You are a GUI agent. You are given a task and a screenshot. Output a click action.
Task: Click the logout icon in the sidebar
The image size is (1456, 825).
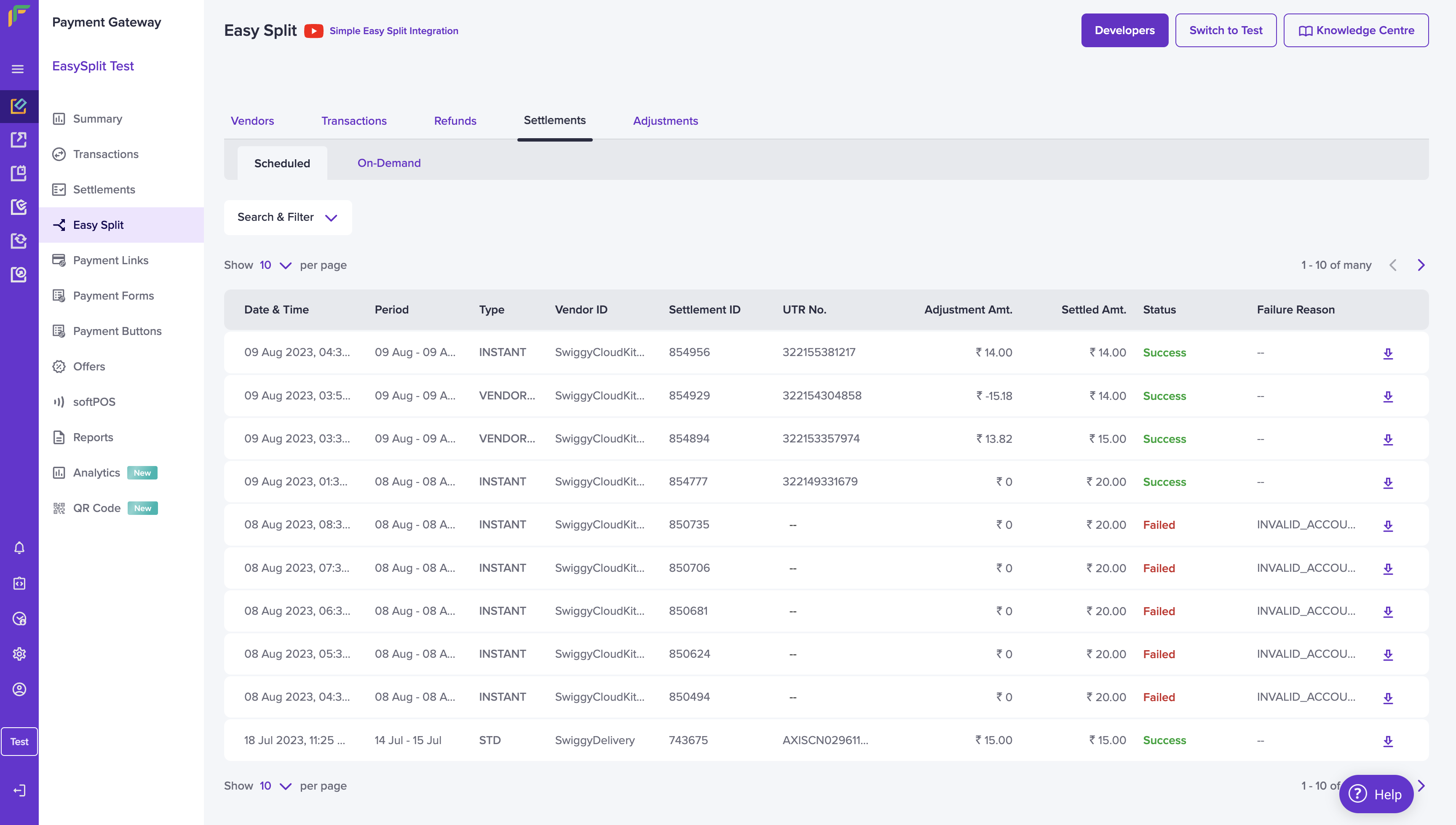[19, 790]
